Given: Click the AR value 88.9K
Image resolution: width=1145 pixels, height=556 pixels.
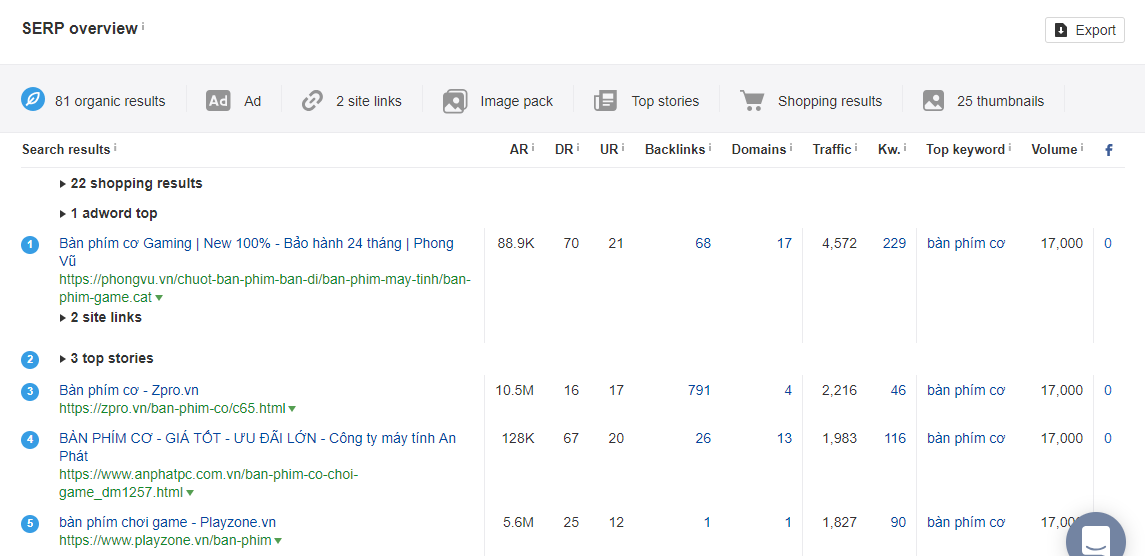Looking at the screenshot, I should [x=516, y=243].
